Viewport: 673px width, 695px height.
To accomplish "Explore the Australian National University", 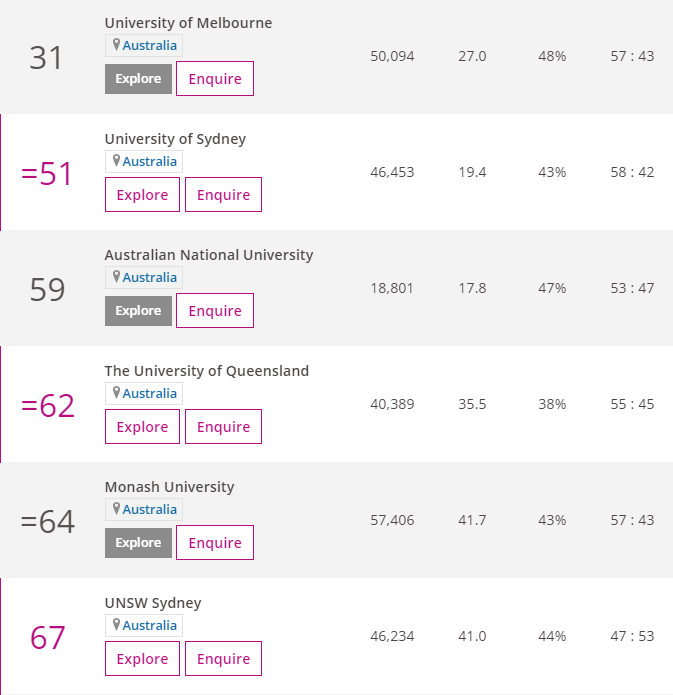I will [138, 311].
